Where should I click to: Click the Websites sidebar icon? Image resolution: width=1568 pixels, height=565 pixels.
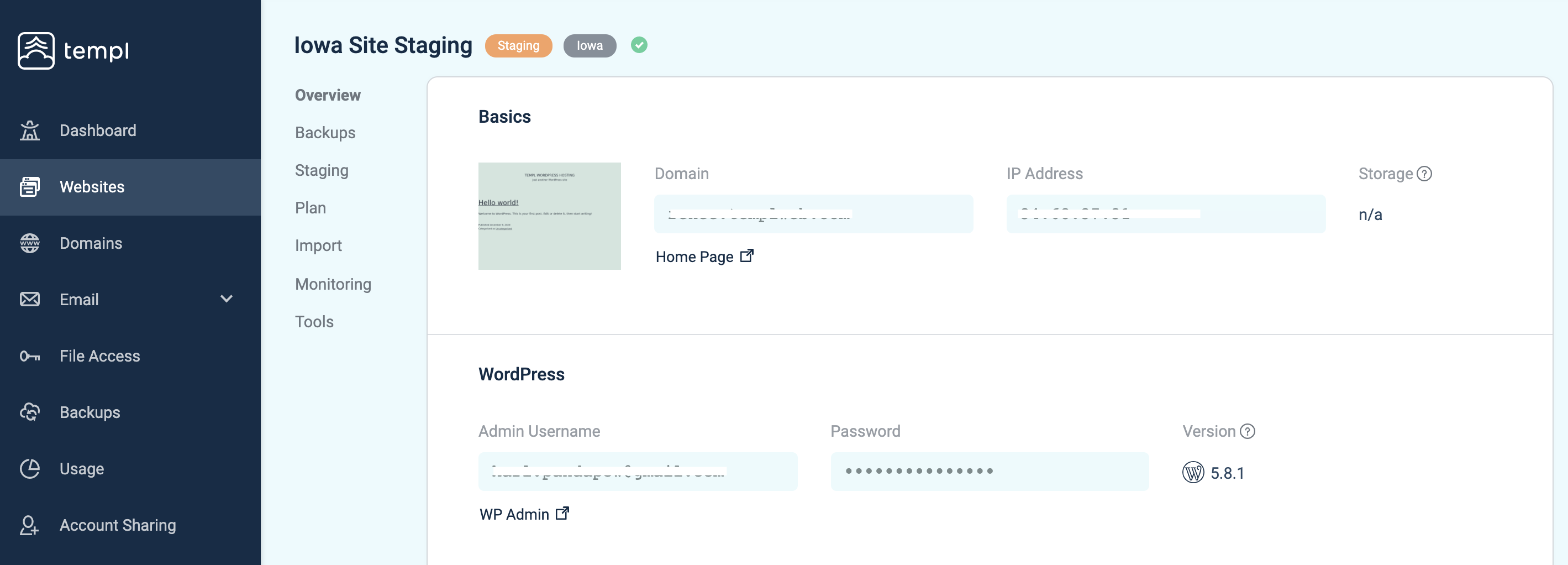pos(29,187)
